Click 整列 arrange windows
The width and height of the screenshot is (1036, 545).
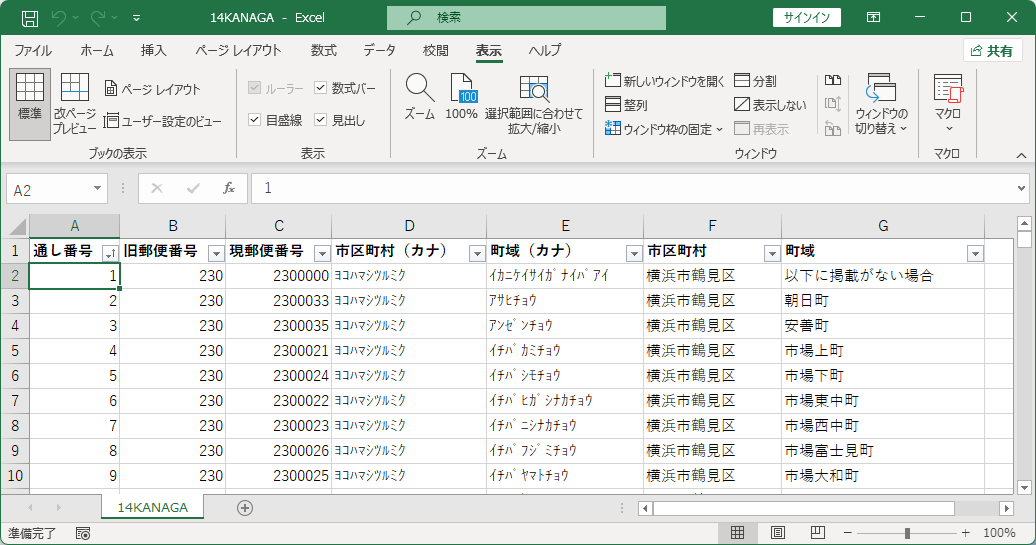[x=626, y=105]
